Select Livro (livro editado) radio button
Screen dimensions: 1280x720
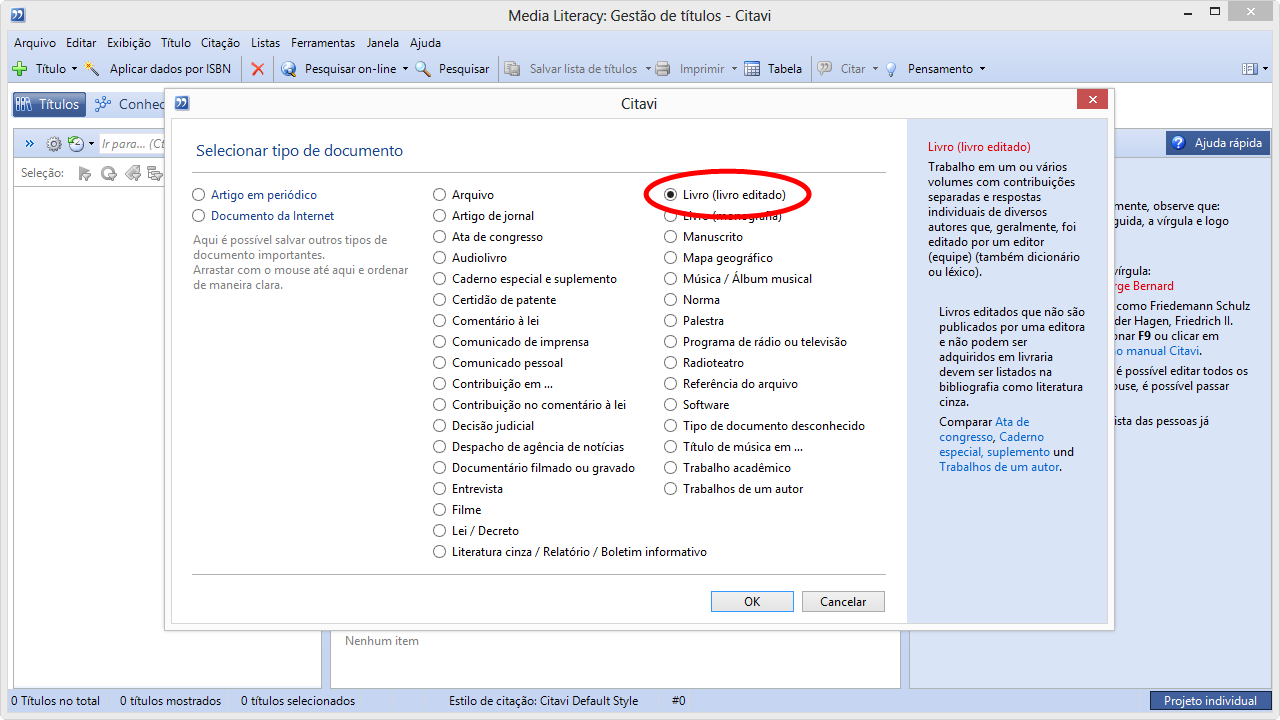coord(671,195)
